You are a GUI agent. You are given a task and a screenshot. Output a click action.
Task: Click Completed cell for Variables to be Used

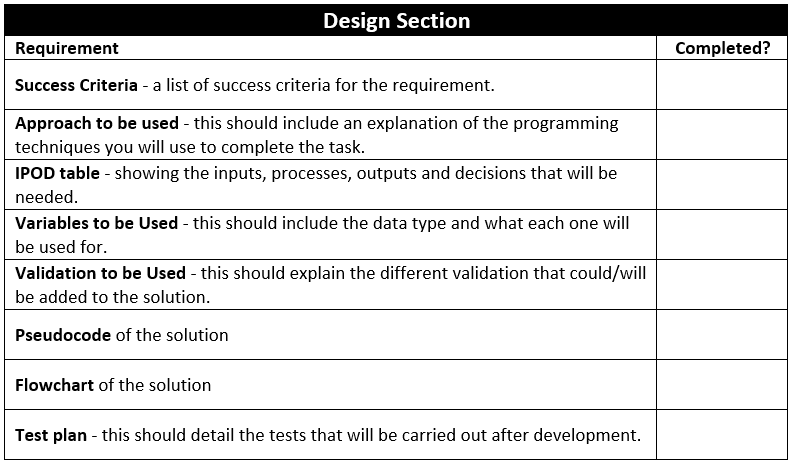[x=722, y=235]
